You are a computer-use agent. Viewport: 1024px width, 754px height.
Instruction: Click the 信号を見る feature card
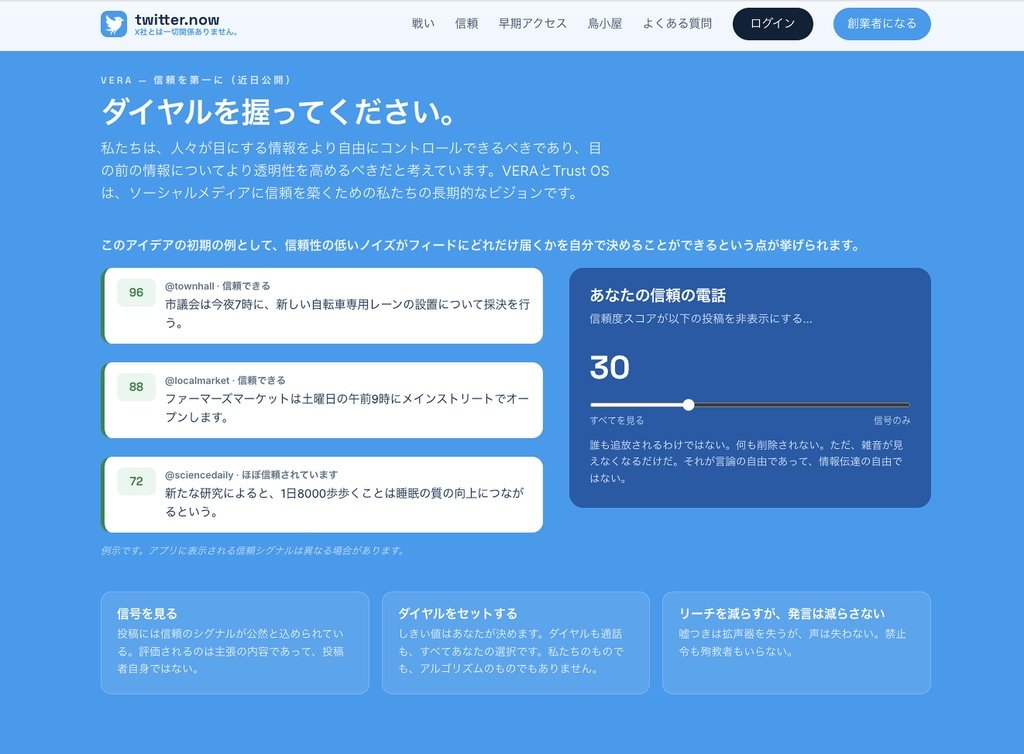coord(235,642)
